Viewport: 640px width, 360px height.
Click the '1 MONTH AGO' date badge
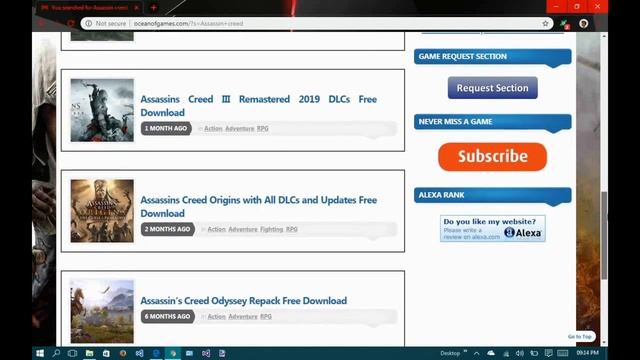166,129
